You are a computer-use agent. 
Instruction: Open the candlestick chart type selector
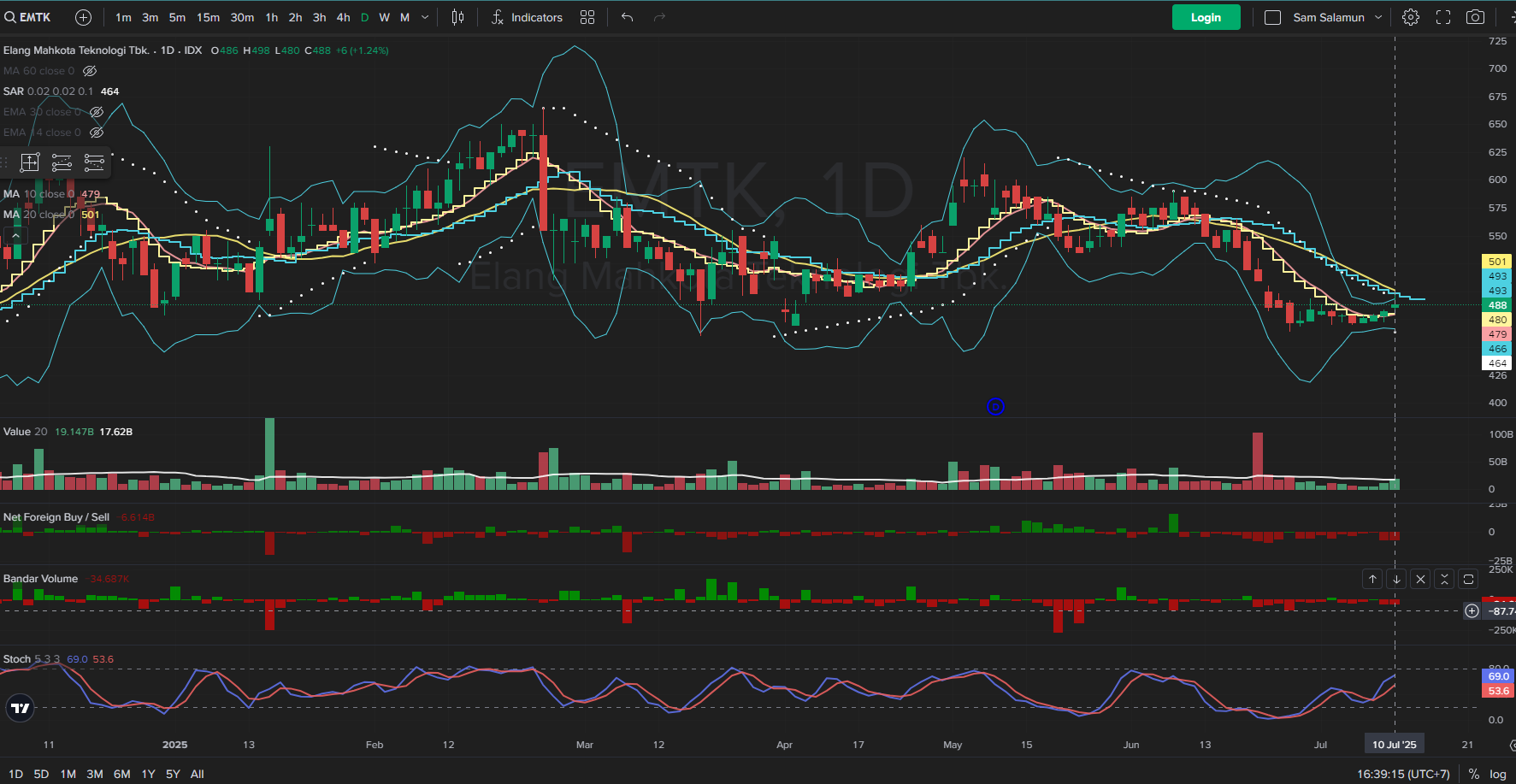[457, 17]
